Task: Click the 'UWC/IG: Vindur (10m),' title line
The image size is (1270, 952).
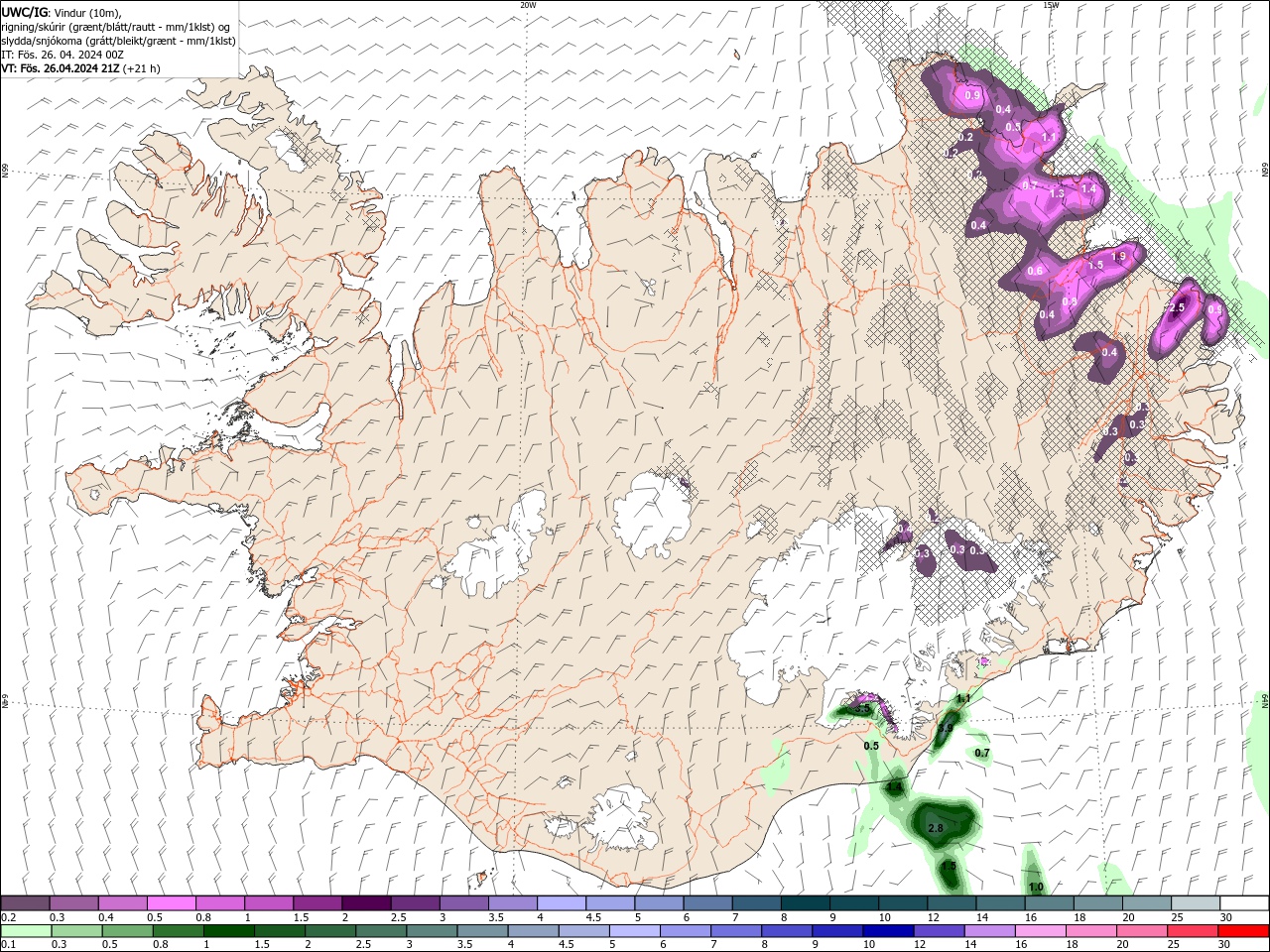Action: pos(62,12)
